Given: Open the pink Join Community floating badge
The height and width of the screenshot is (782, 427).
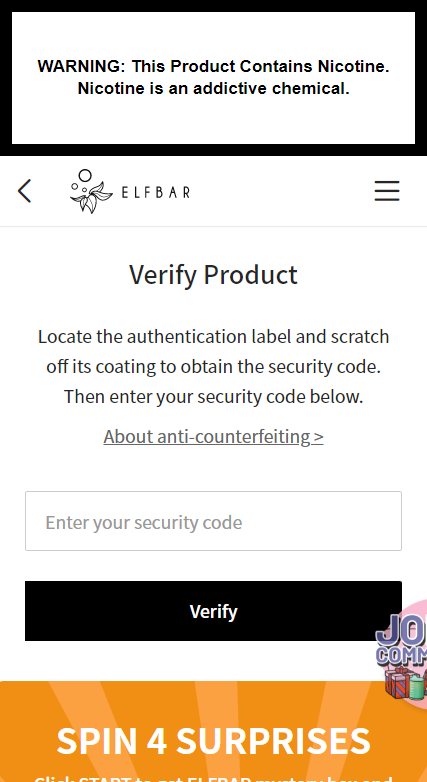Looking at the screenshot, I should pos(402,653).
